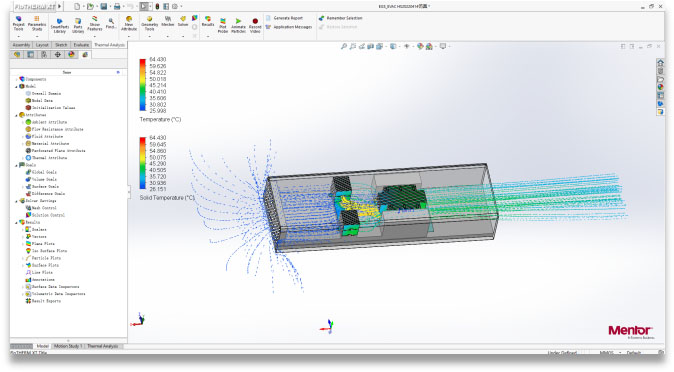Click Generate Report

pos(284,18)
